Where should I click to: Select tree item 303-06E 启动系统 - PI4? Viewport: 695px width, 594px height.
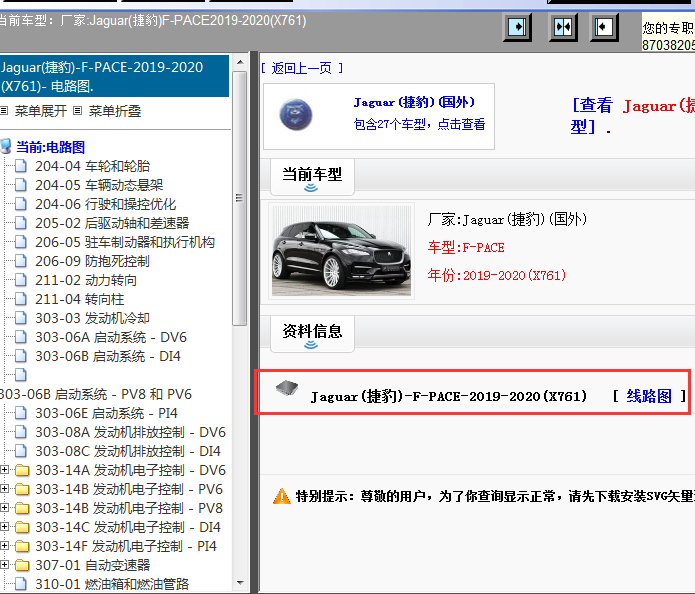106,413
